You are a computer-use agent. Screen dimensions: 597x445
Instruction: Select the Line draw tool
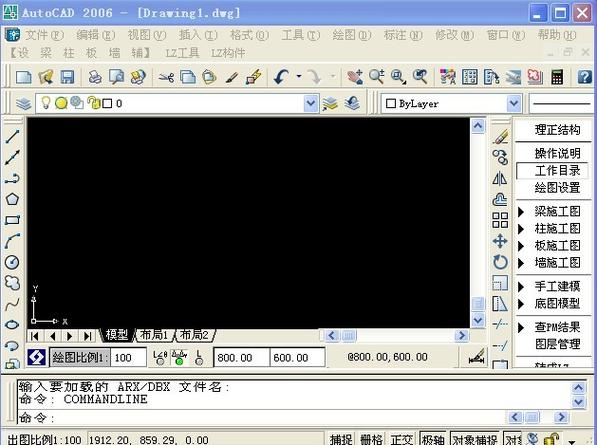(x=12, y=136)
